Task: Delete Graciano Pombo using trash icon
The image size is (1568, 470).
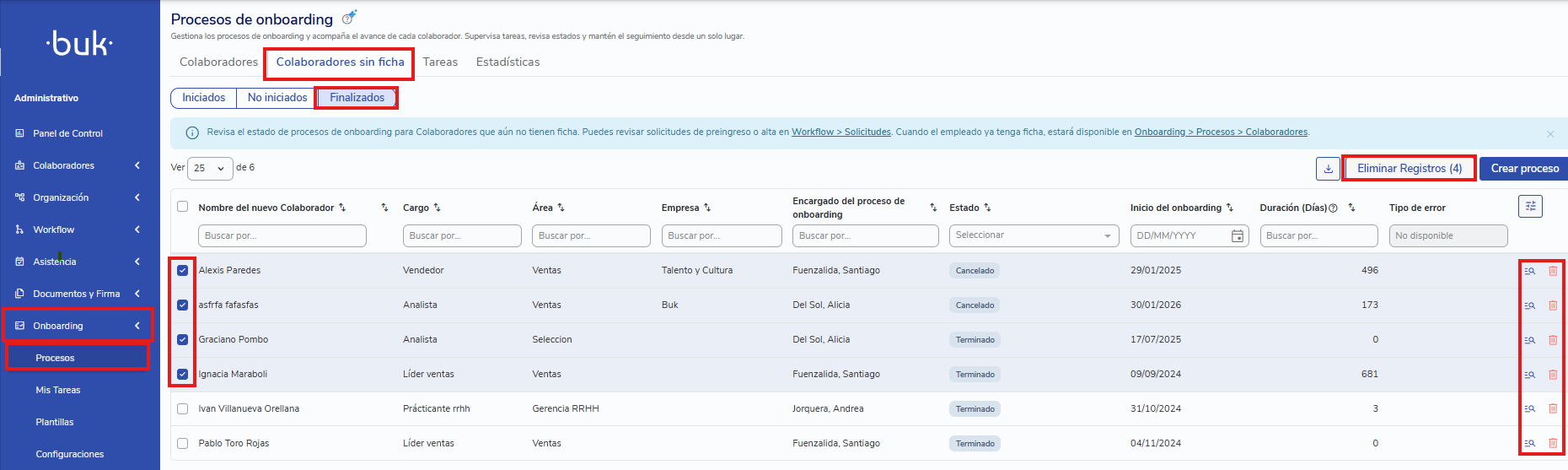Action: click(x=1553, y=340)
